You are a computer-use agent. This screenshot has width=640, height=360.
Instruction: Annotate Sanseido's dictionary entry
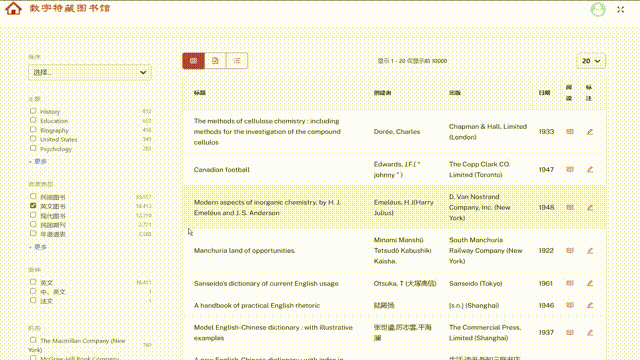coord(590,283)
